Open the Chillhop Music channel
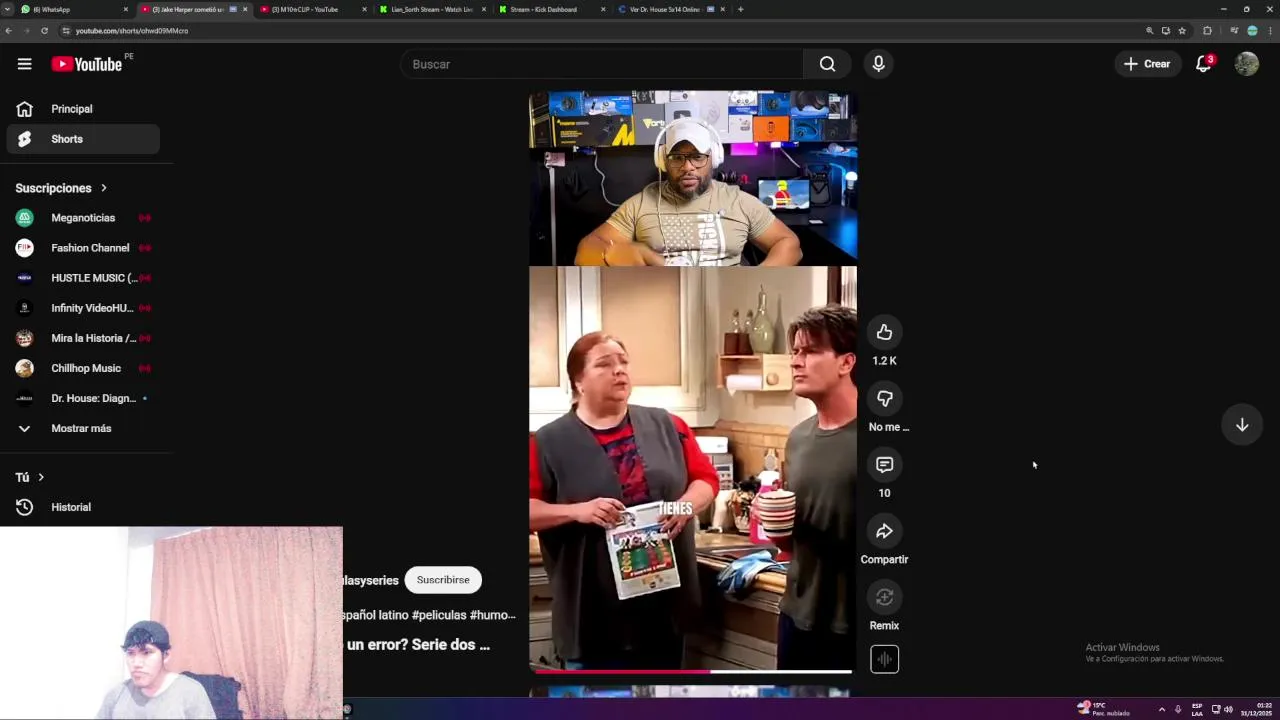This screenshot has height=720, width=1280. click(83, 368)
